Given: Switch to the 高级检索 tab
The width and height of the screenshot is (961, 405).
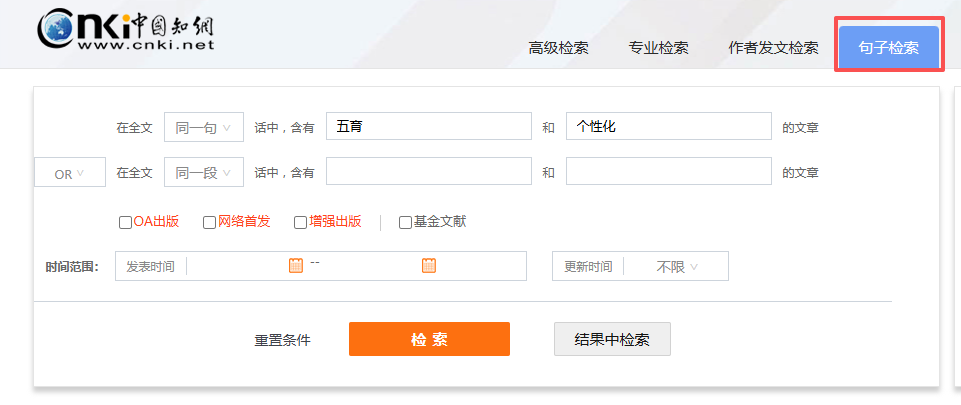Looking at the screenshot, I should pyautogui.click(x=558, y=48).
